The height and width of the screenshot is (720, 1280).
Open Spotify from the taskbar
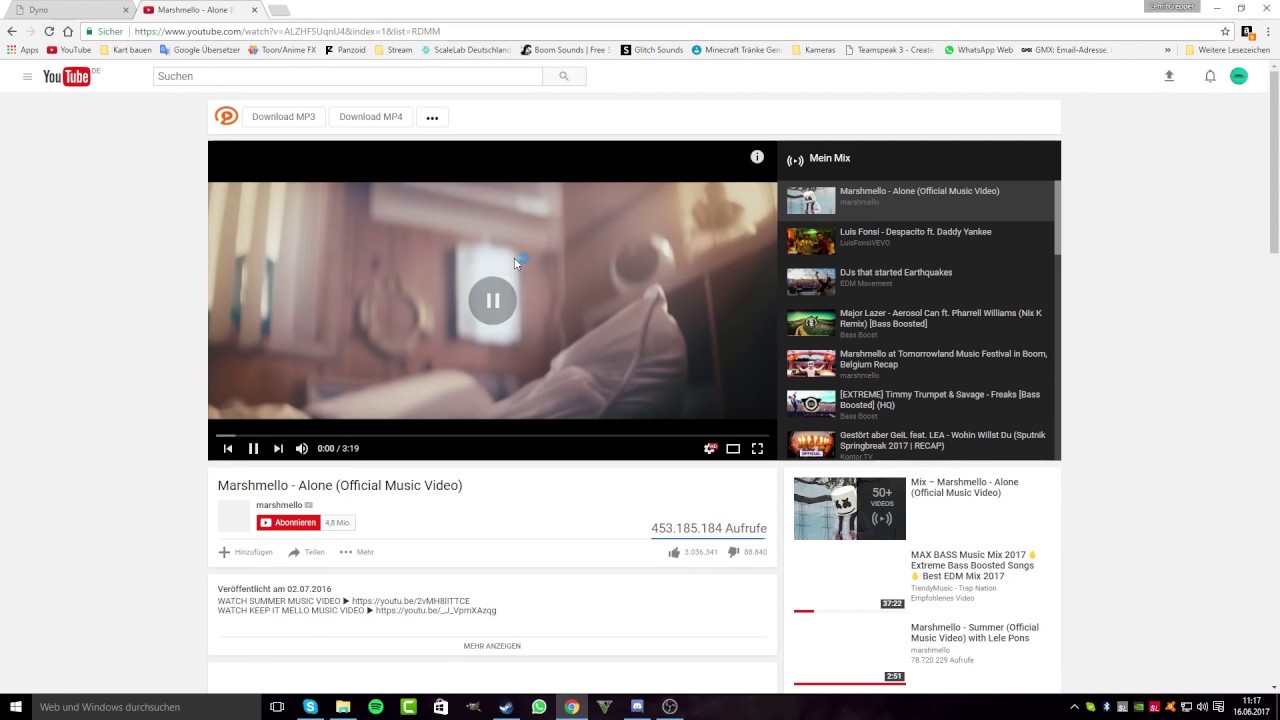coord(376,707)
